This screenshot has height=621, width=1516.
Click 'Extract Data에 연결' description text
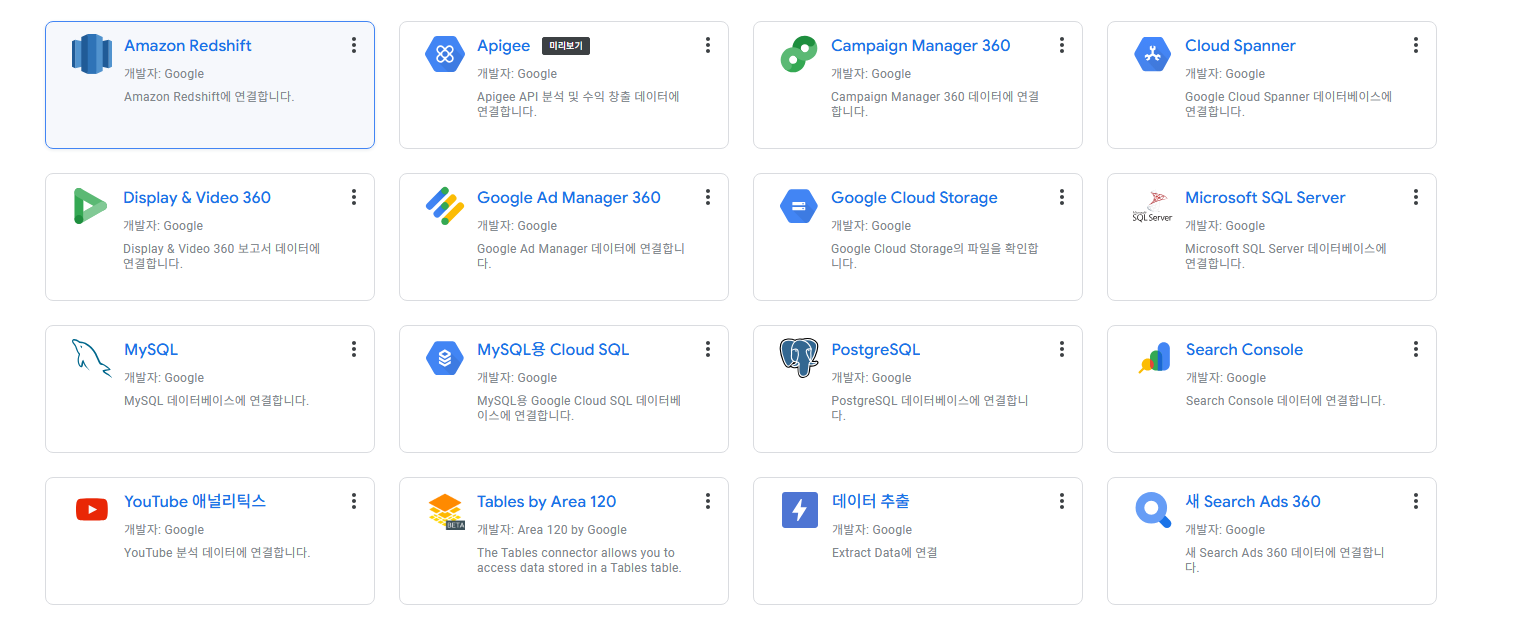click(x=884, y=553)
